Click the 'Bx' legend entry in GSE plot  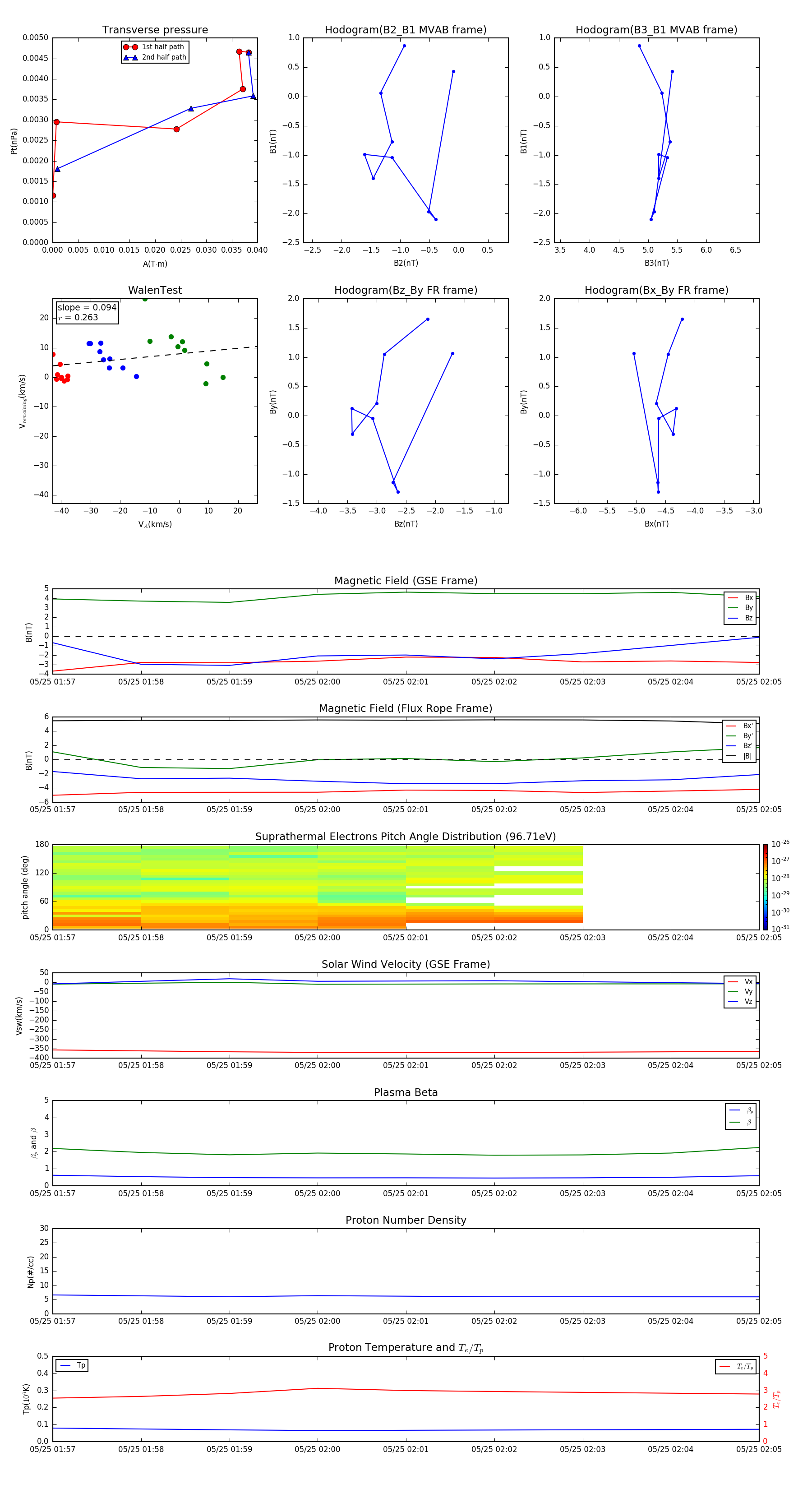pyautogui.click(x=740, y=598)
